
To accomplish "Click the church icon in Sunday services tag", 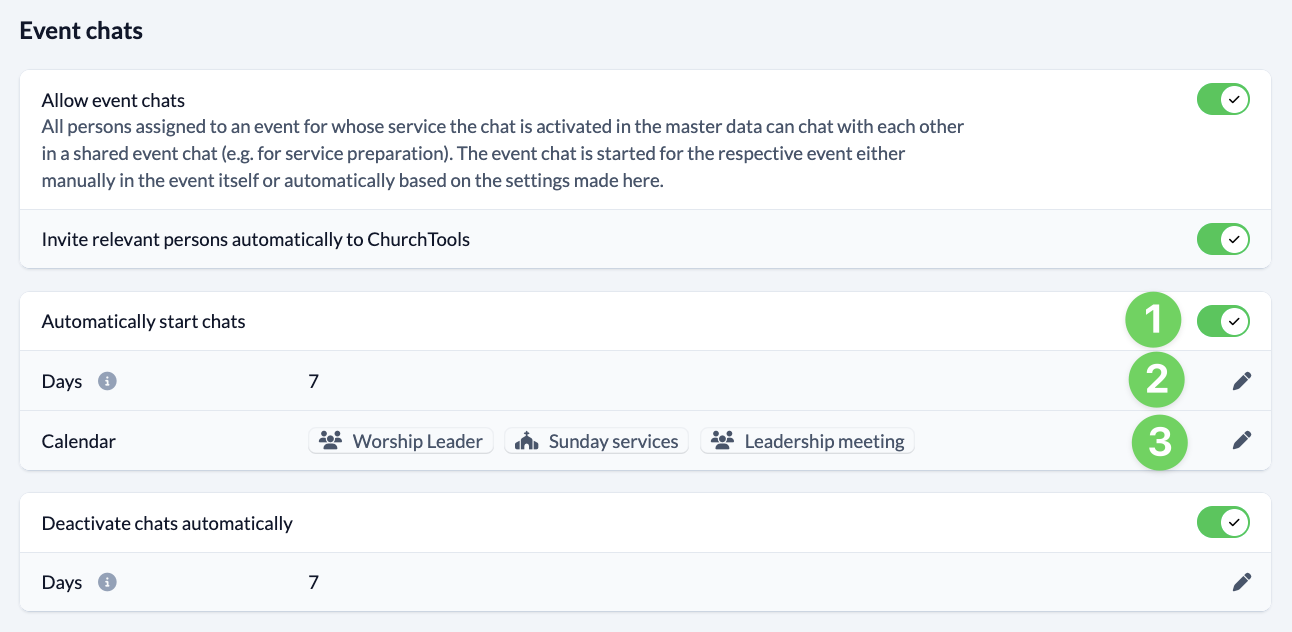I will [x=526, y=441].
